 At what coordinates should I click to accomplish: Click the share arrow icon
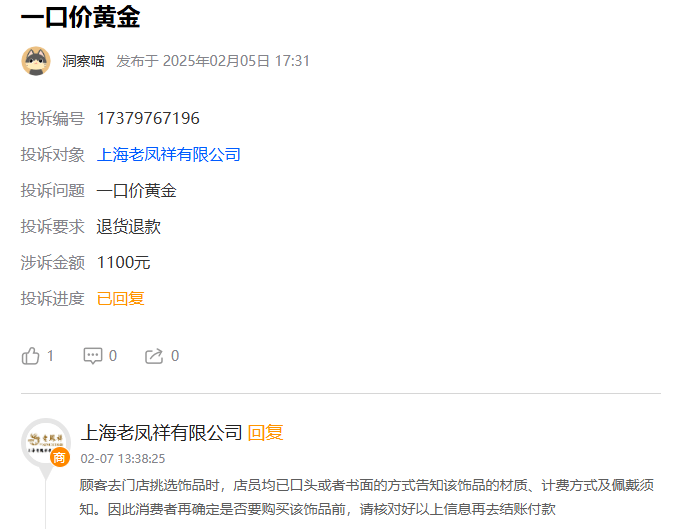[x=154, y=356]
